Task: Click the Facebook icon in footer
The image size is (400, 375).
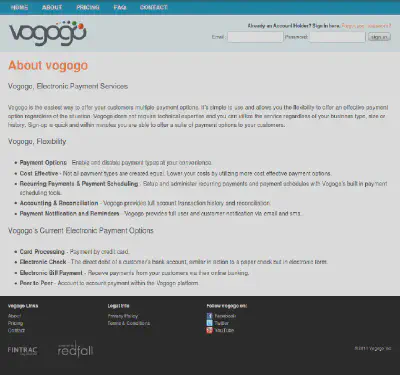Action: [209, 316]
